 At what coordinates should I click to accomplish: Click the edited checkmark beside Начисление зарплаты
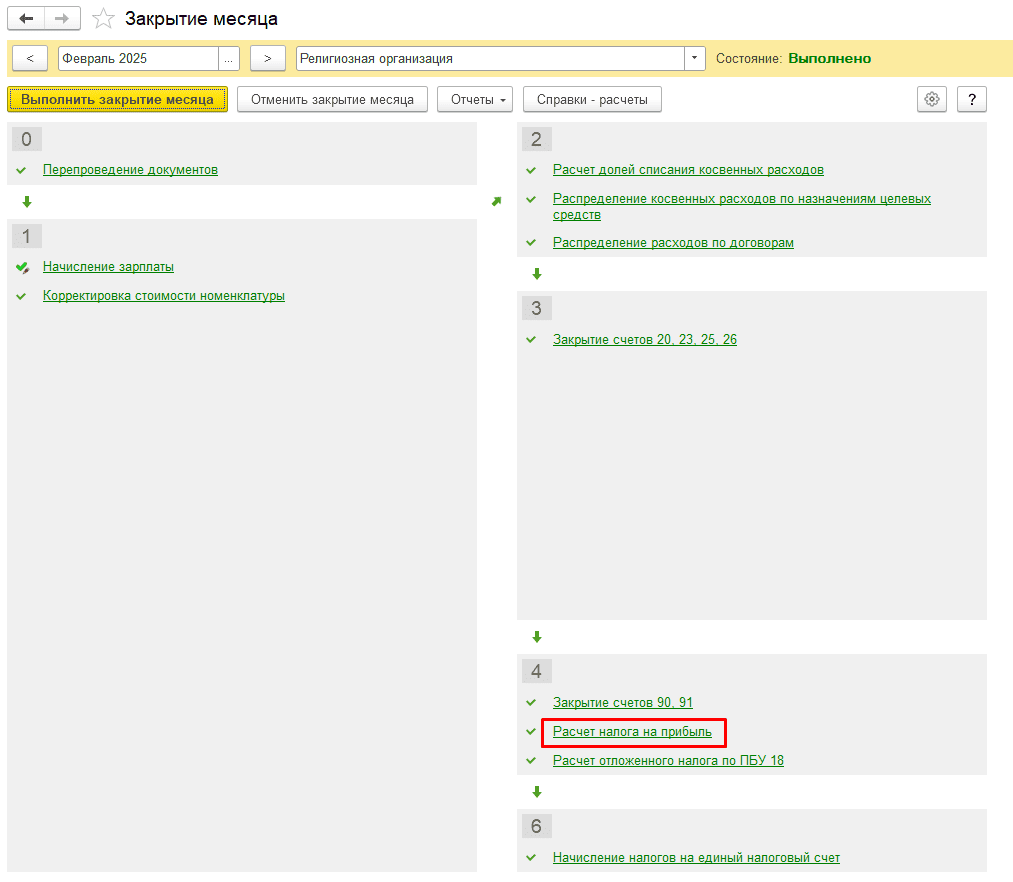tap(22, 267)
